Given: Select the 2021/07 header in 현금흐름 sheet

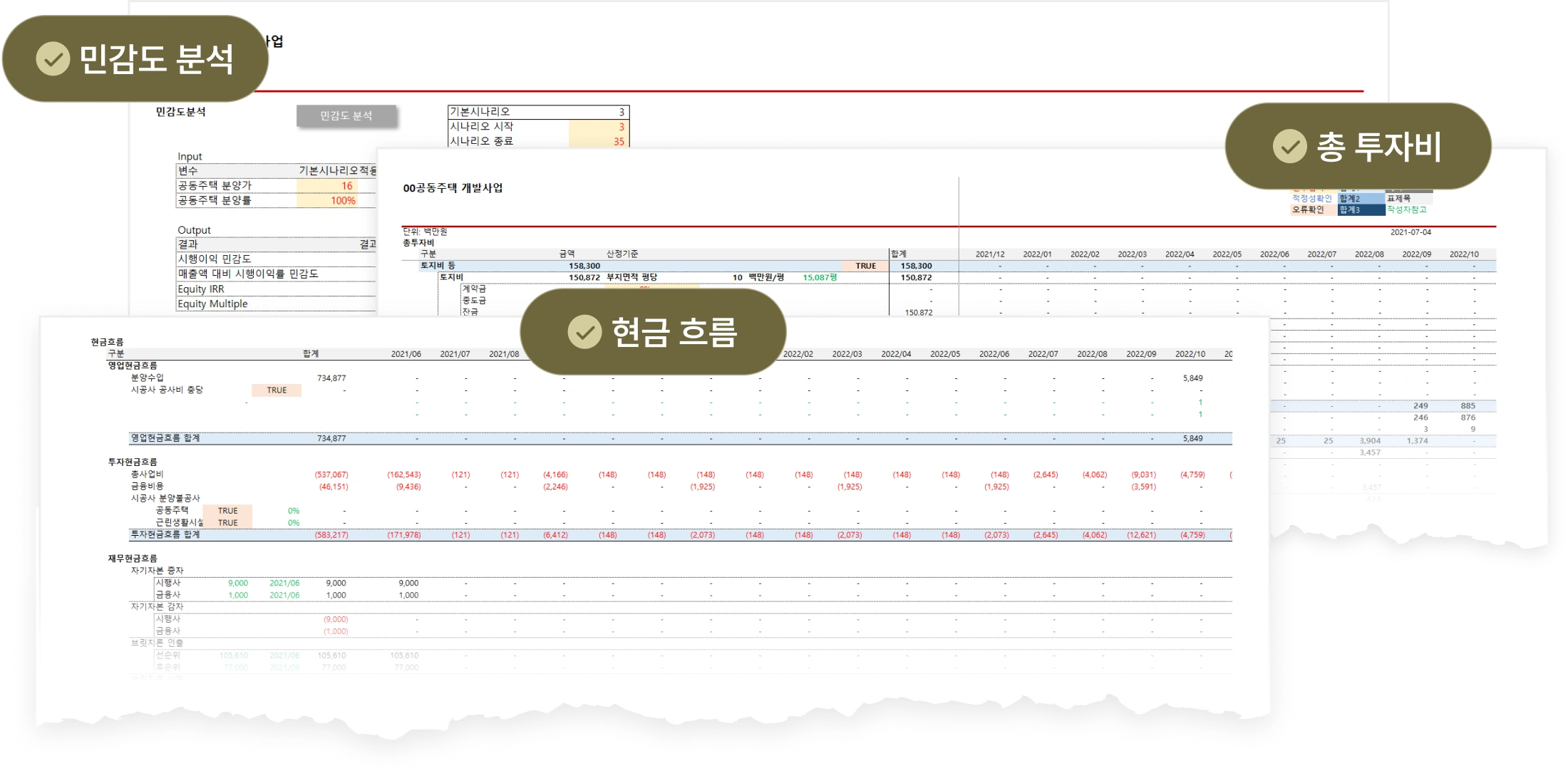Looking at the screenshot, I should point(455,354).
